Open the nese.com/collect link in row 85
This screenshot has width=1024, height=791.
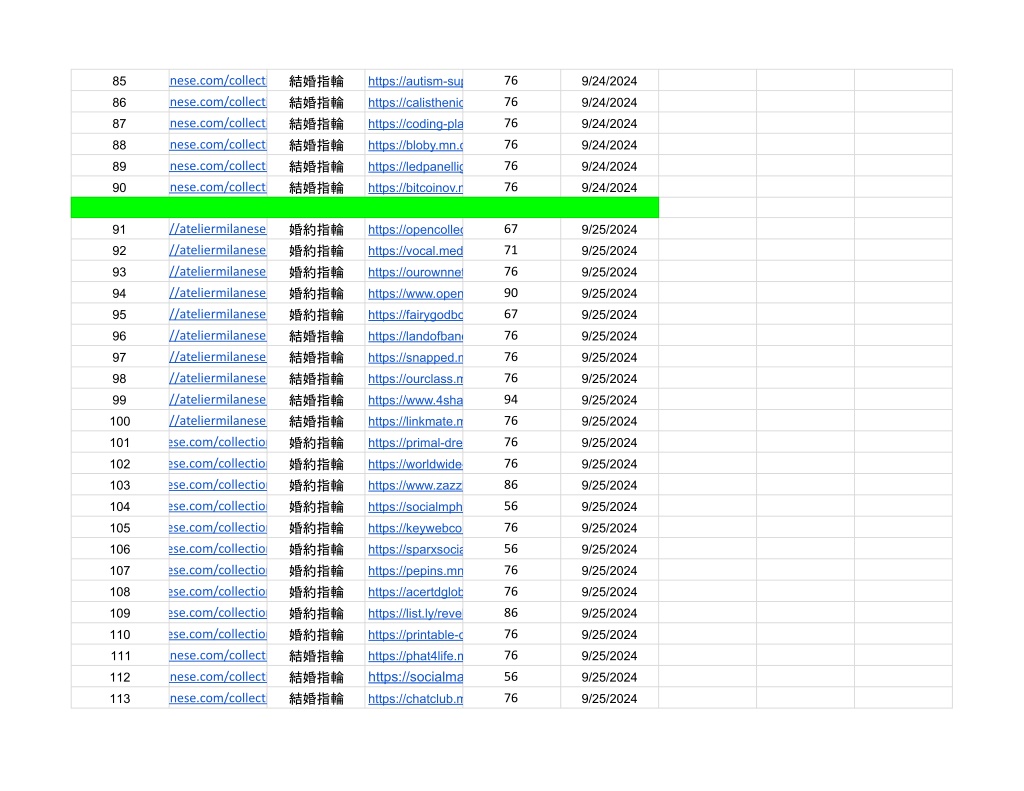(x=217, y=80)
